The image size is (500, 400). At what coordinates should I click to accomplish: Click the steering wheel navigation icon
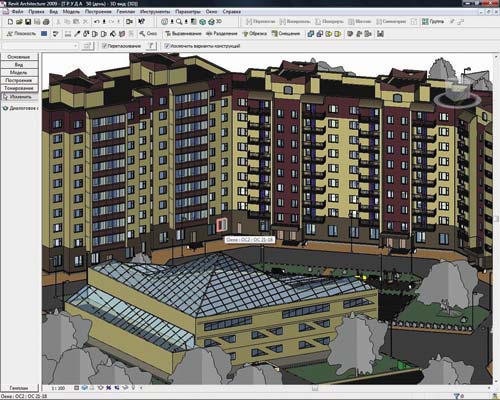[x=164, y=22]
